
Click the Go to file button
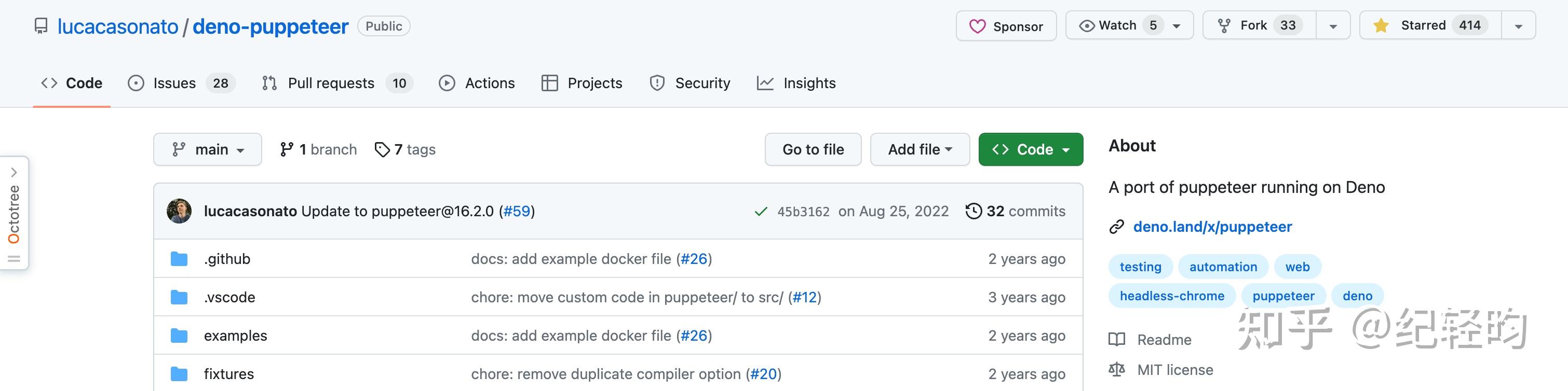813,149
